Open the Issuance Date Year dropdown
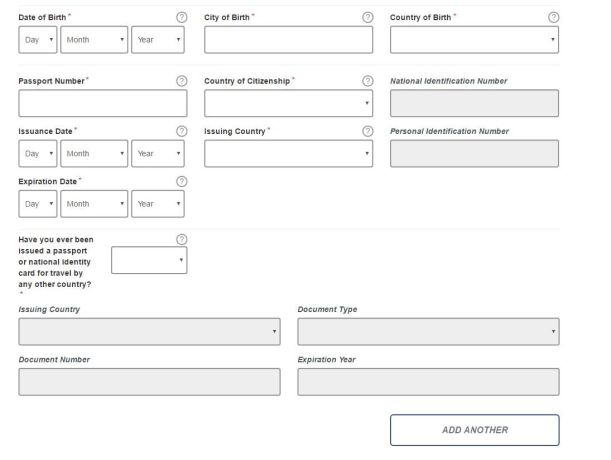611x460 pixels. [x=158, y=154]
